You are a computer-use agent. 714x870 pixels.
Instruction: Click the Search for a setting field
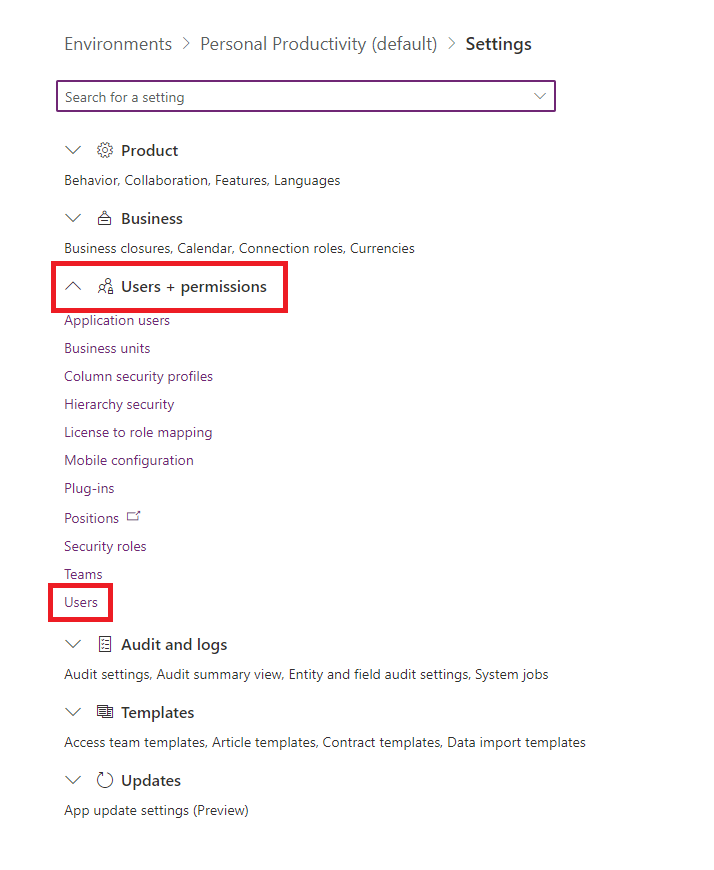click(x=306, y=97)
